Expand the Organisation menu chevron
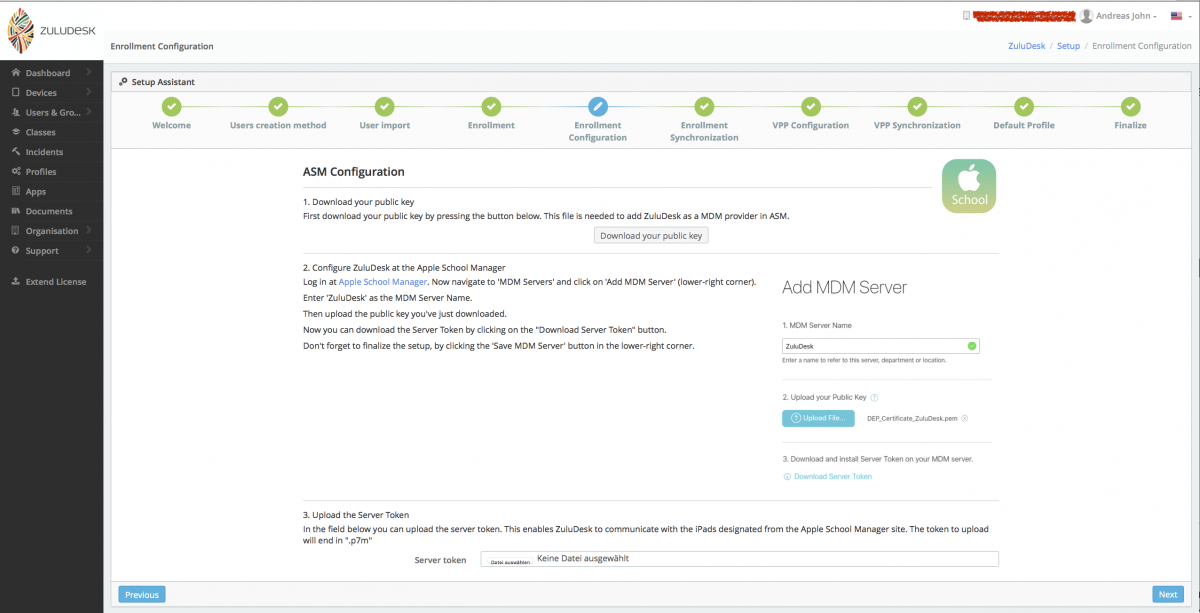This screenshot has height=613, width=1200. (x=88, y=231)
